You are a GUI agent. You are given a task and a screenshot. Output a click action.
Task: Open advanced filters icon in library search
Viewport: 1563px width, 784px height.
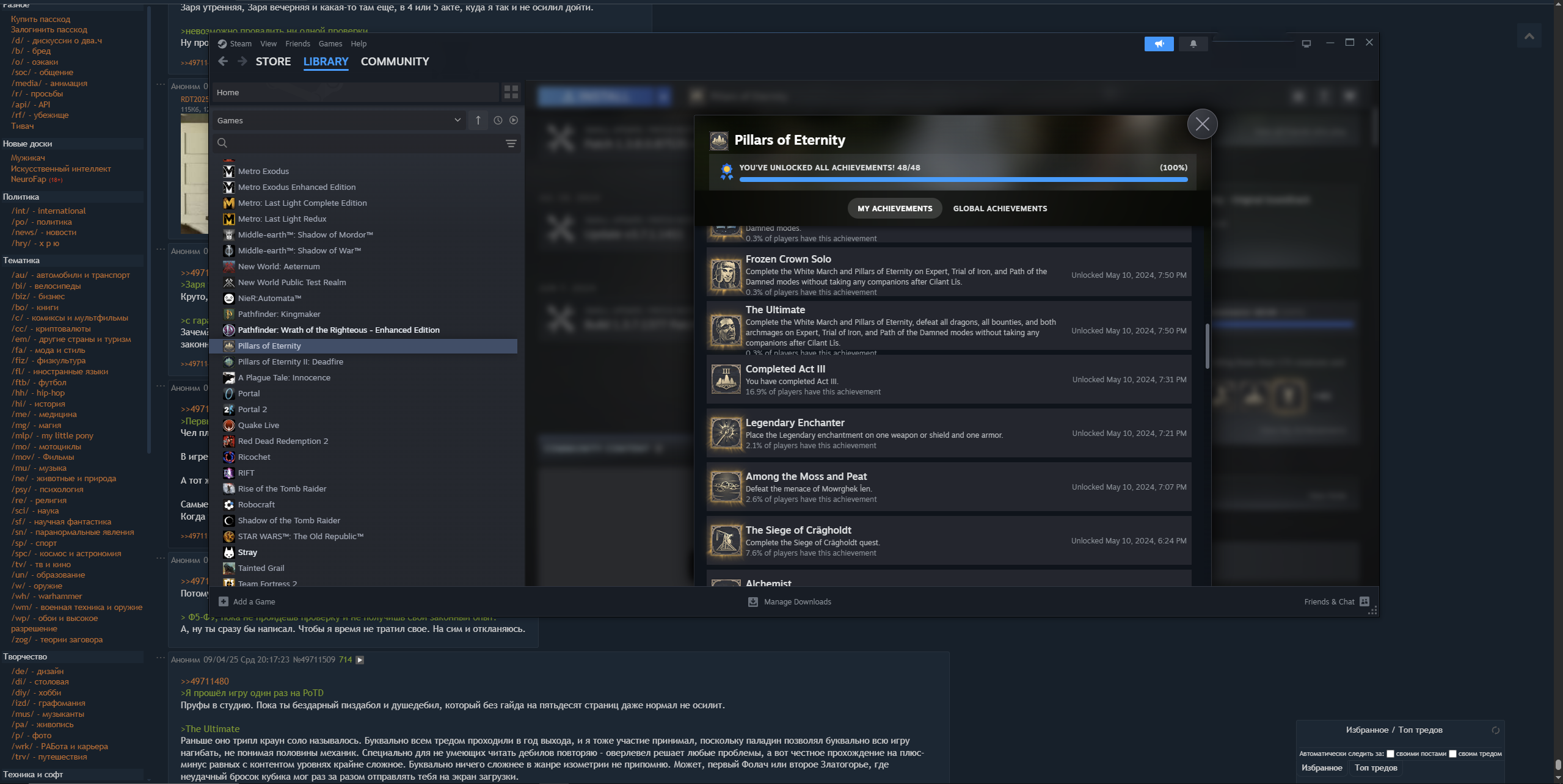point(511,143)
